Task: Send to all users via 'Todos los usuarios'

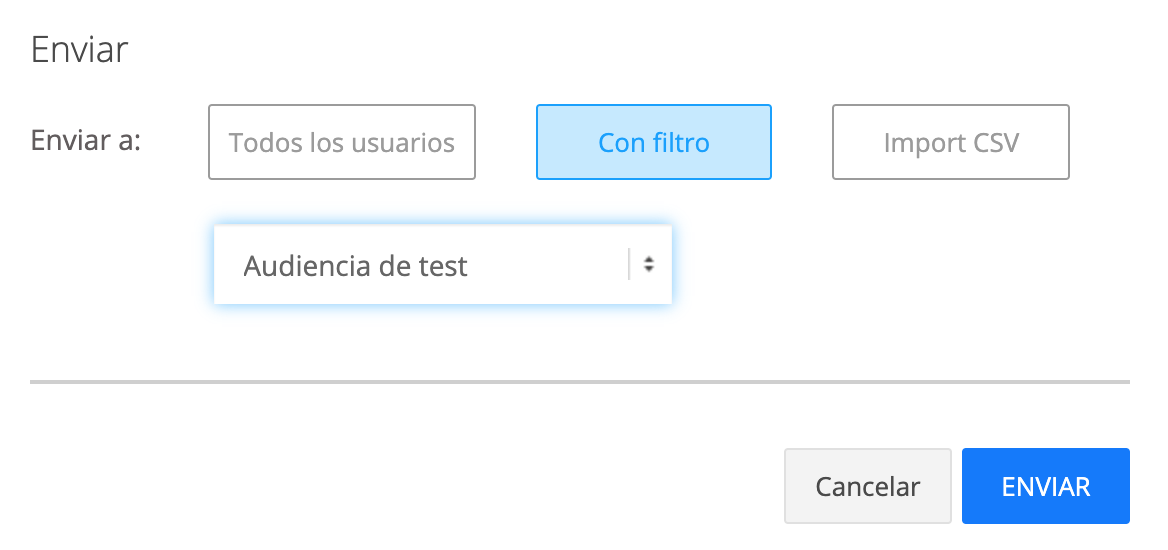Action: [x=342, y=142]
